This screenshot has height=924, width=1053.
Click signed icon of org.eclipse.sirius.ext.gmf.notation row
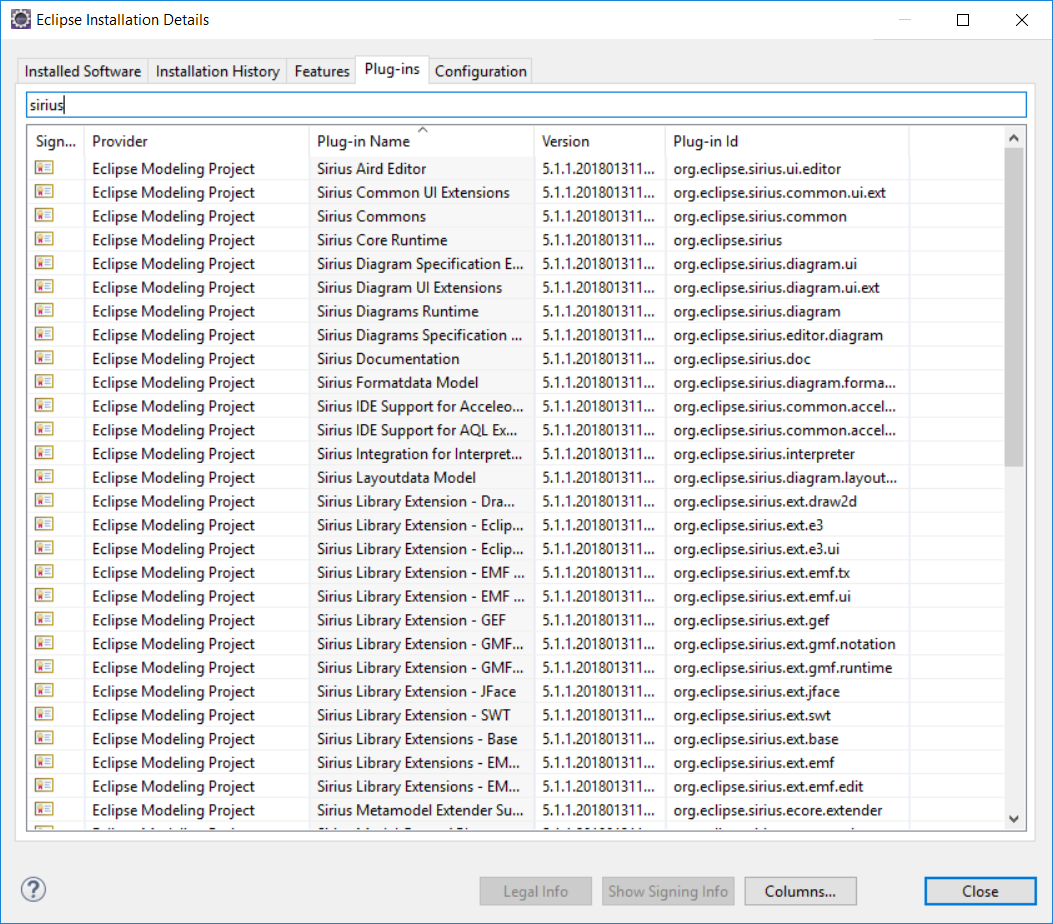pos(44,643)
